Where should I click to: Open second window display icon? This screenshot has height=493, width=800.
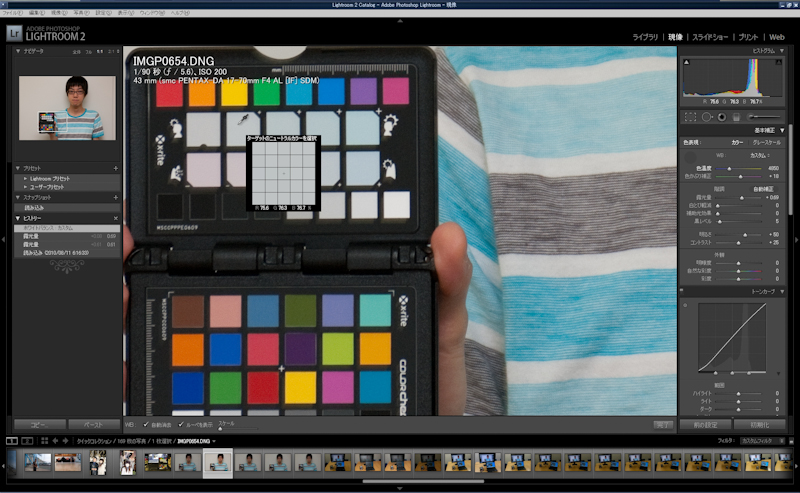27,440
